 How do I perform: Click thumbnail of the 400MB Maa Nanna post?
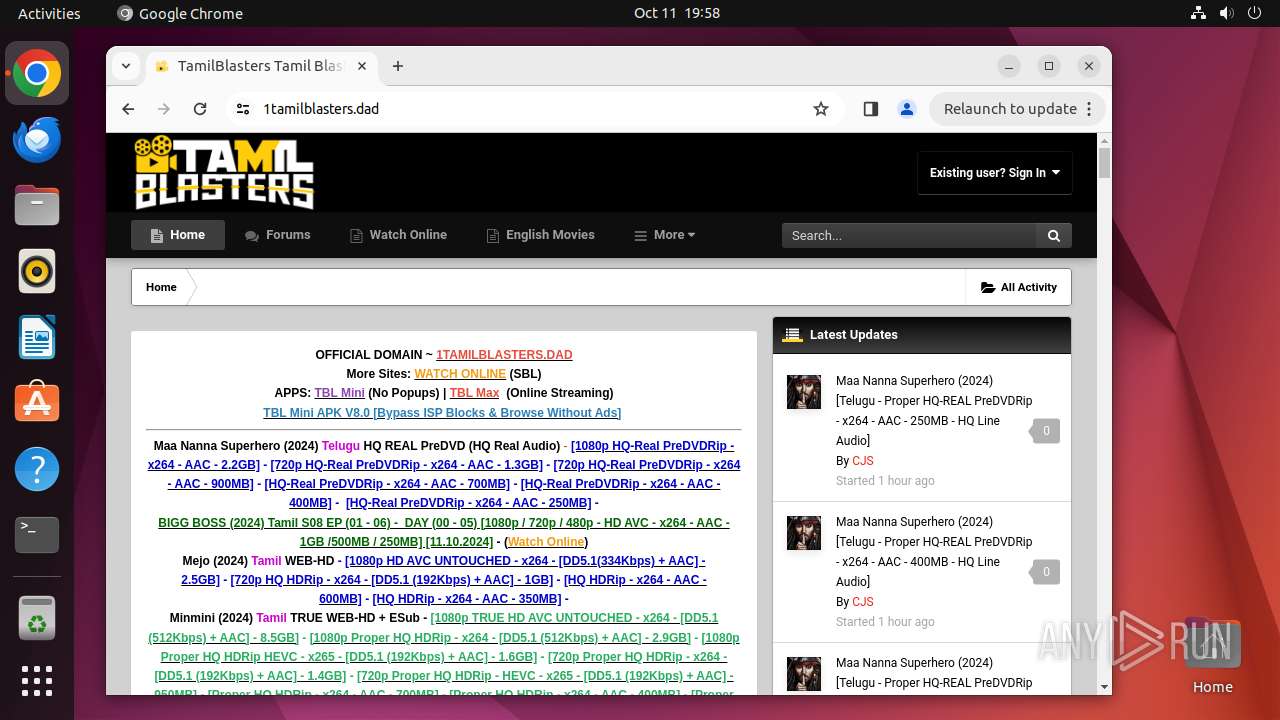click(804, 533)
